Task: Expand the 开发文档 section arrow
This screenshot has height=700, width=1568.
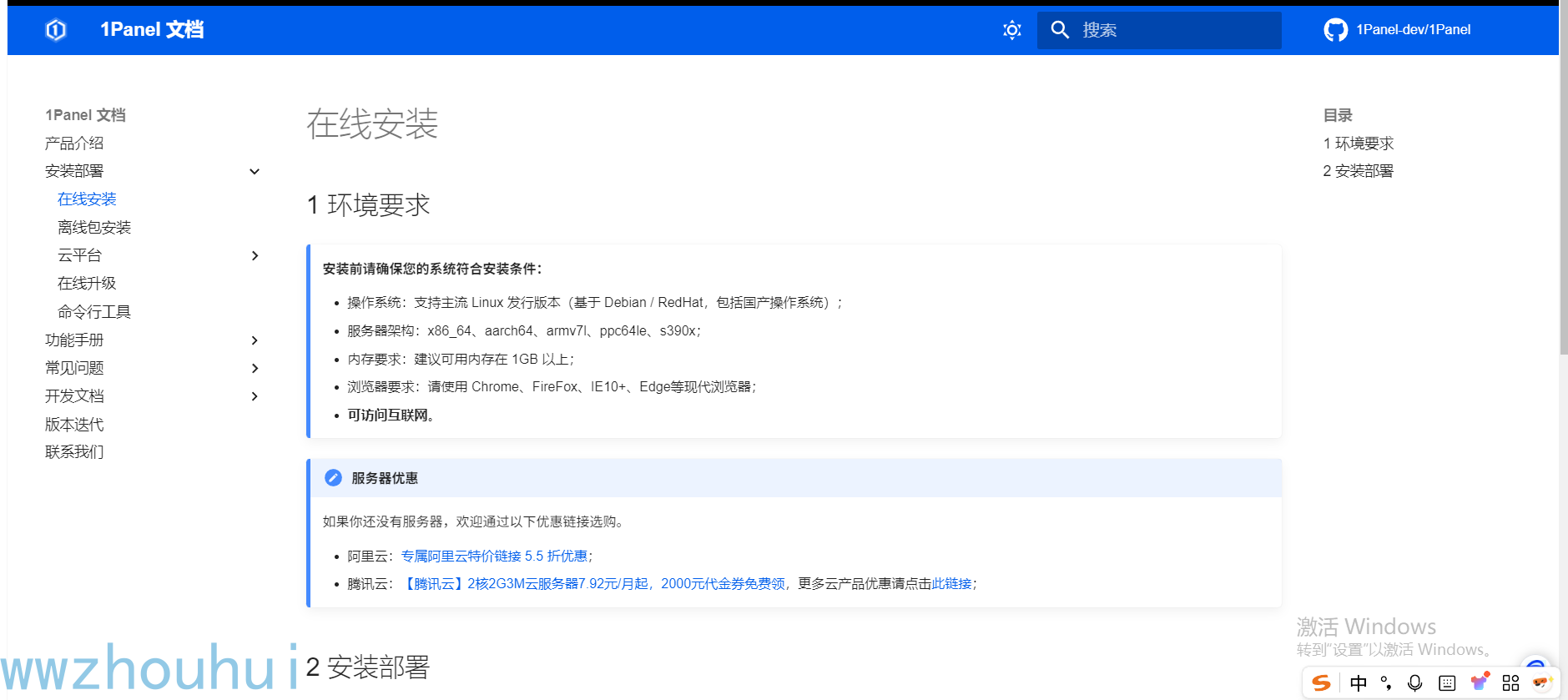Action: [255, 396]
